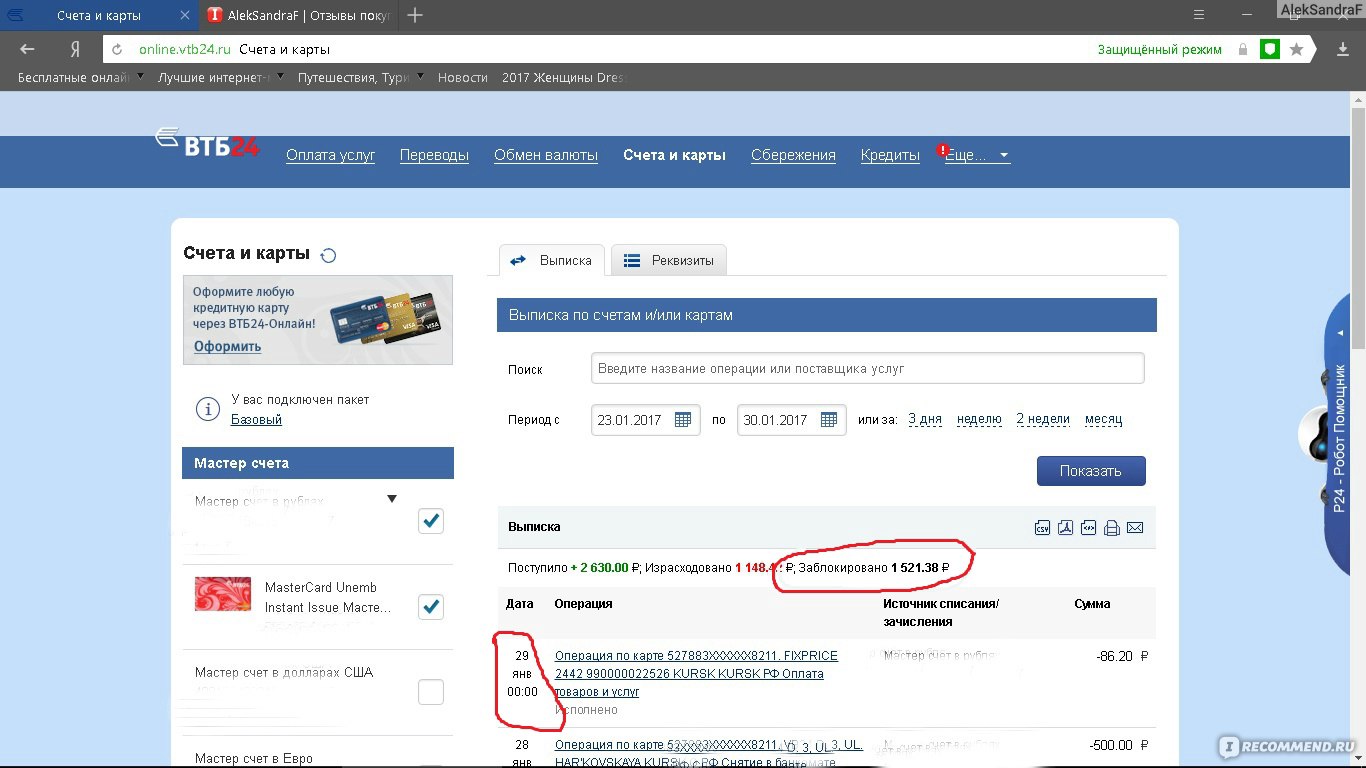Open Кредиты menu
The height and width of the screenshot is (768, 1366).
click(x=890, y=155)
